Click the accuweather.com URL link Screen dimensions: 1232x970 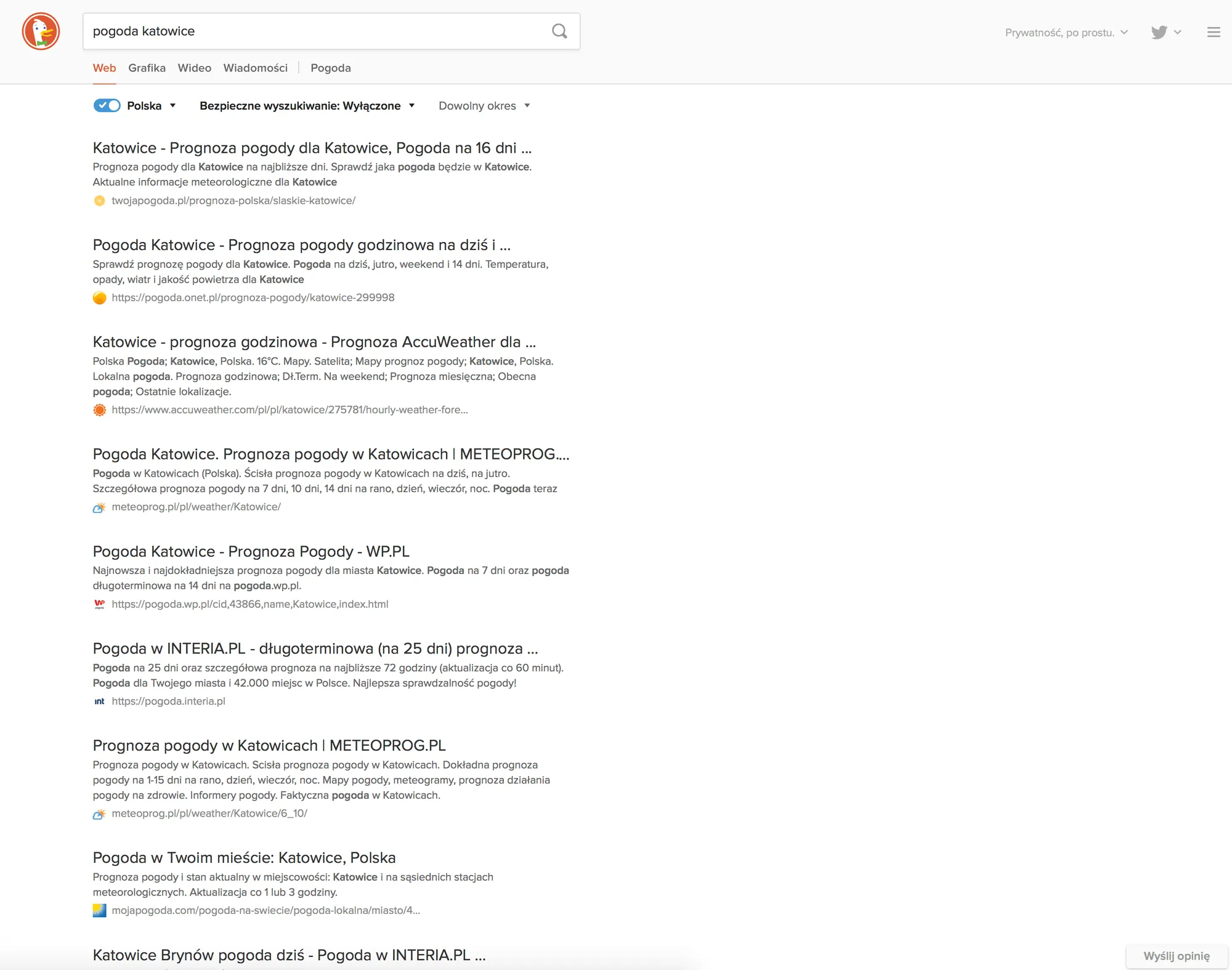[290, 410]
